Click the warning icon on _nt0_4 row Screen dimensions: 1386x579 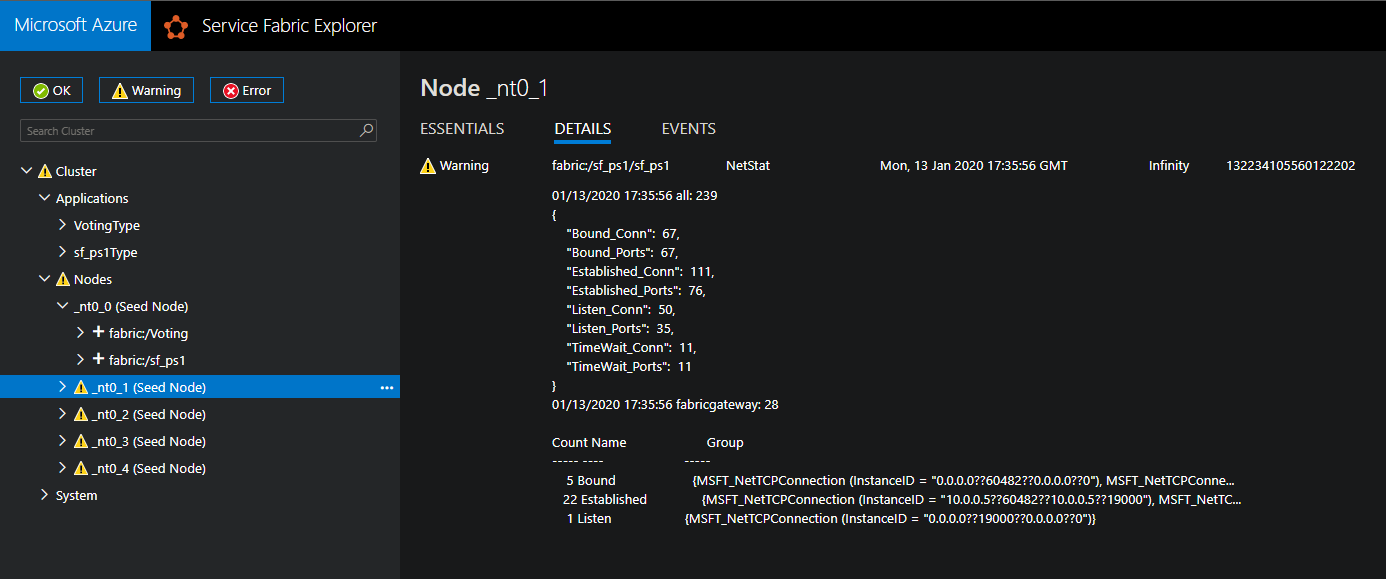click(81, 469)
